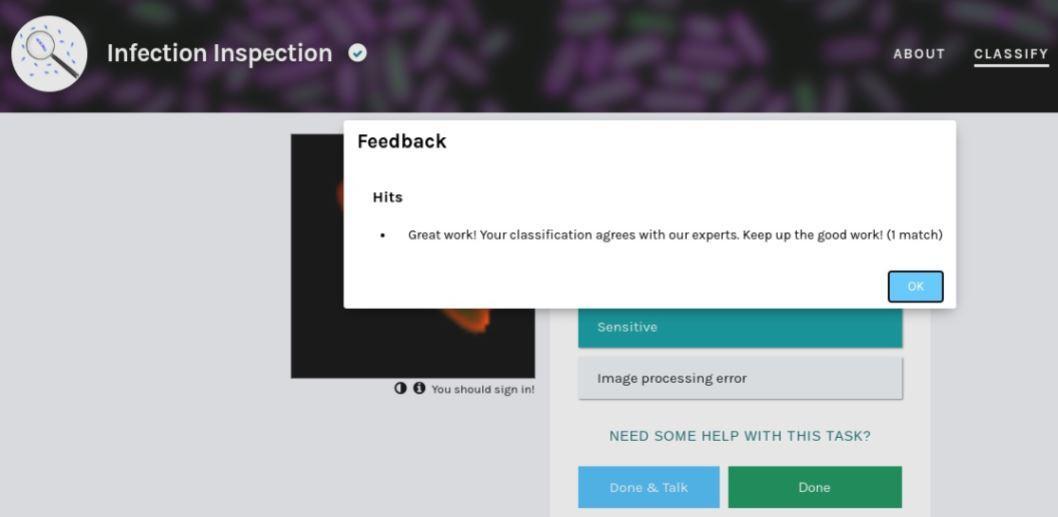Select the Sensitive answer option
Screen dimensions: 1058x517
(739, 327)
